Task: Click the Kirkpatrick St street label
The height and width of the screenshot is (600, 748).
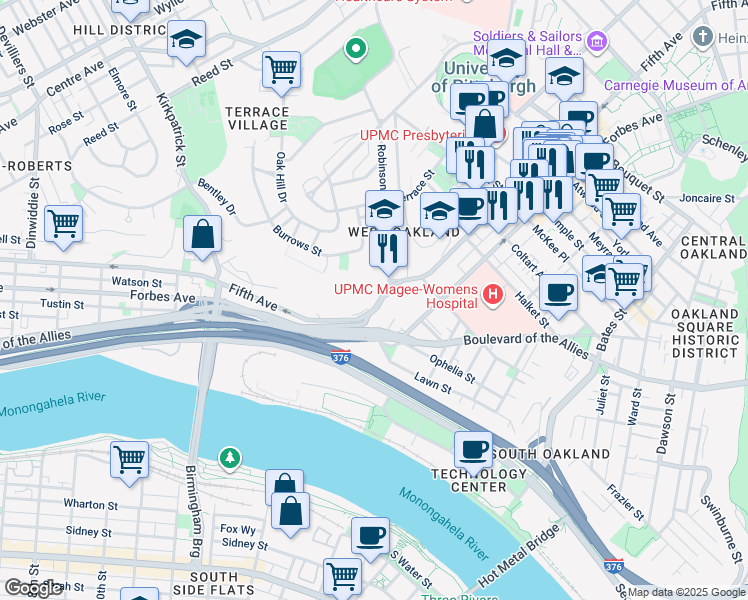Action: [171, 130]
